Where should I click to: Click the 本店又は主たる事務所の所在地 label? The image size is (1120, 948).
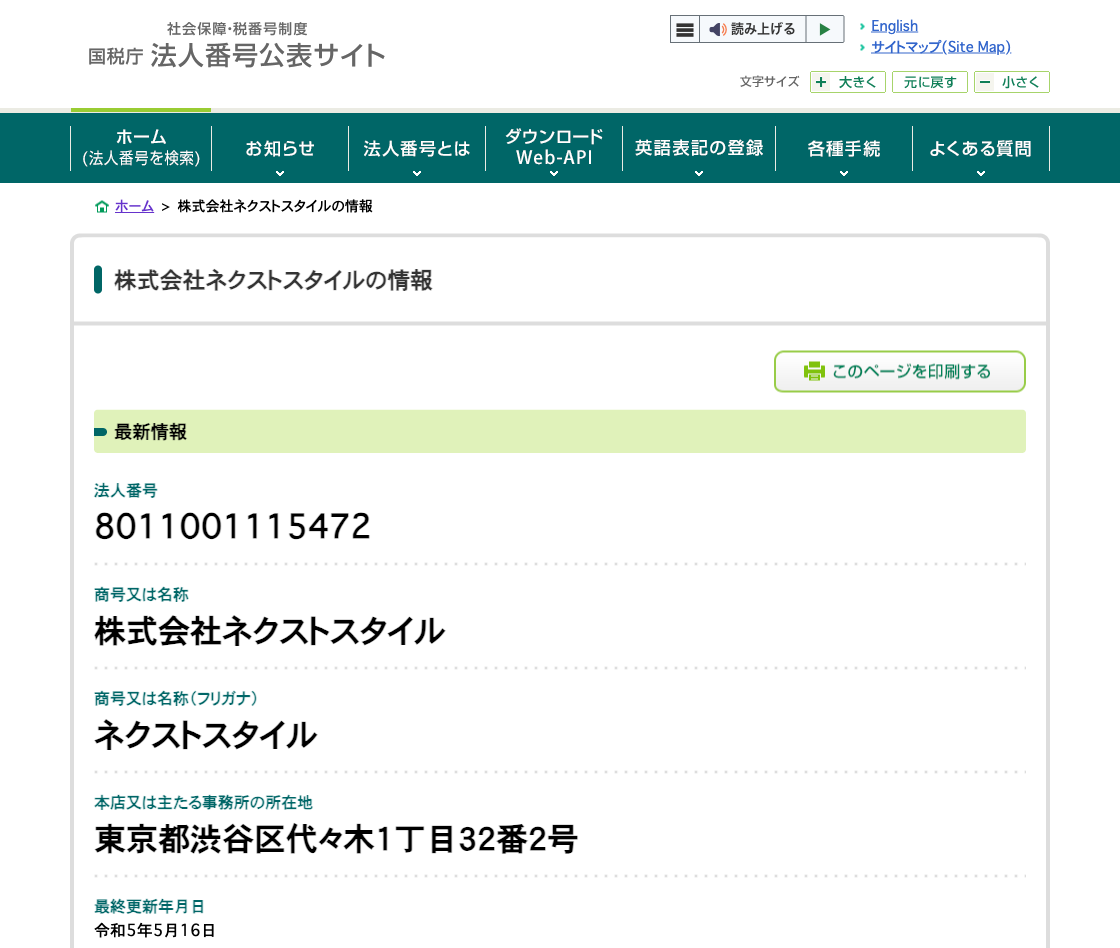point(204,802)
